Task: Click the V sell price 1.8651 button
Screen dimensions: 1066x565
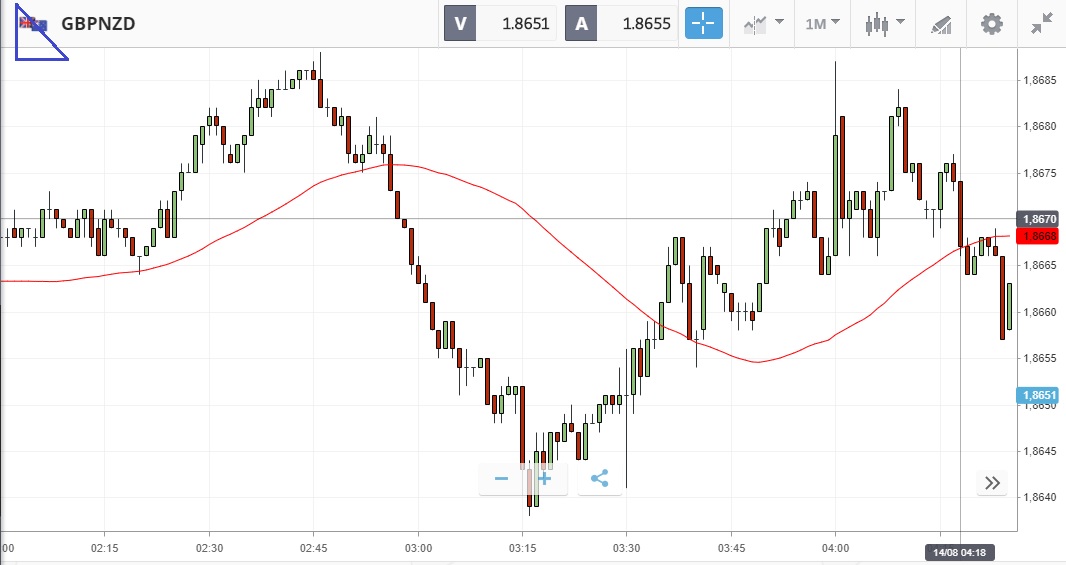Action: [x=499, y=23]
